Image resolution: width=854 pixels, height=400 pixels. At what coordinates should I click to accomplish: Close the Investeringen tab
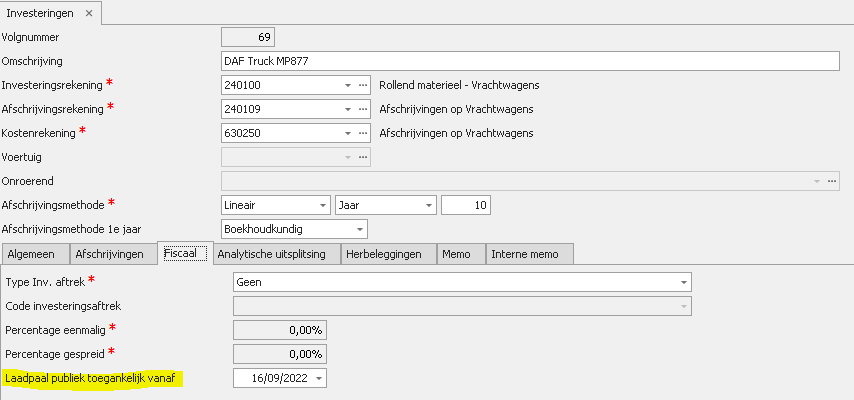[x=88, y=13]
